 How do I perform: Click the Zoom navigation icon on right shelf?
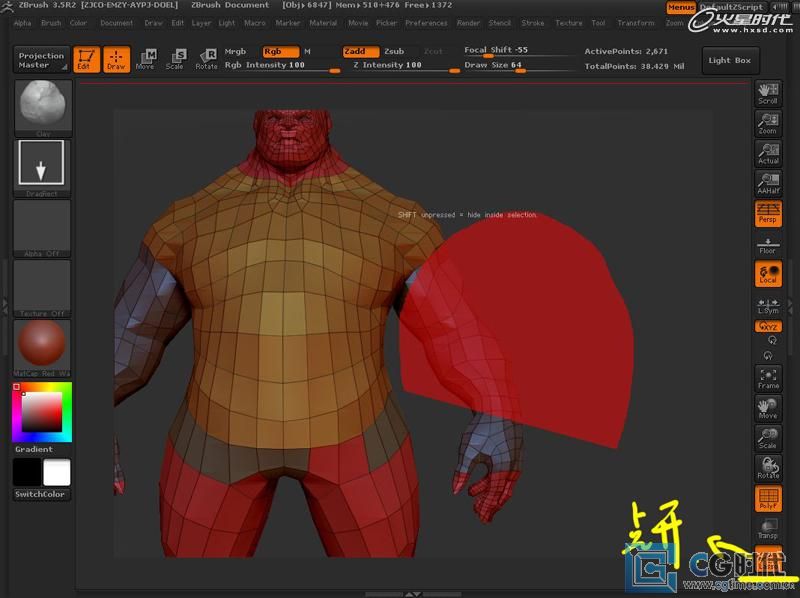(x=768, y=123)
